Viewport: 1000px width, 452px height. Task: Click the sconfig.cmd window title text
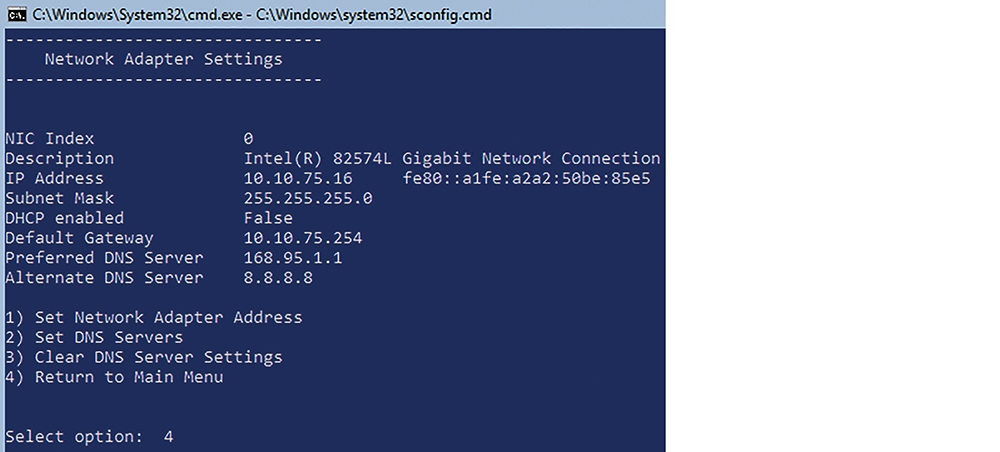[x=262, y=14]
